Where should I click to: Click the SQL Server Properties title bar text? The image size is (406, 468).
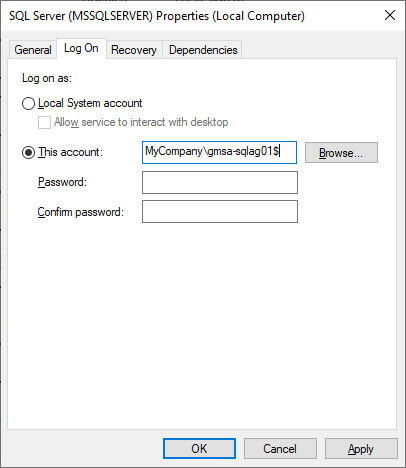157,16
